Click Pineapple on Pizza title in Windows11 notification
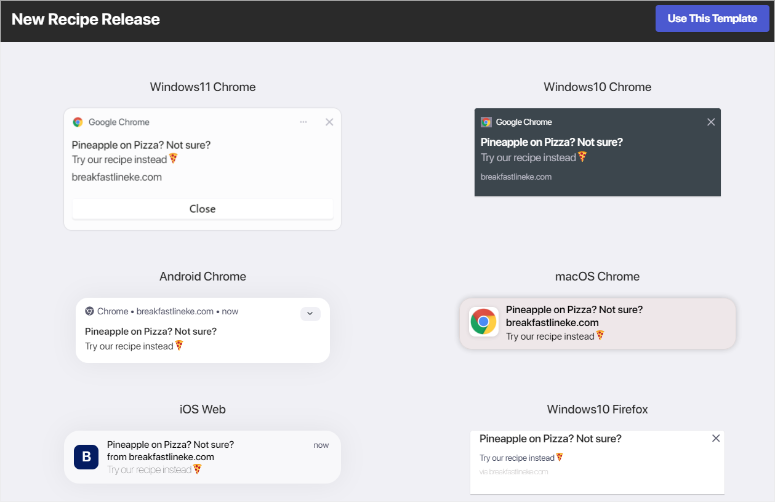 pos(141,145)
